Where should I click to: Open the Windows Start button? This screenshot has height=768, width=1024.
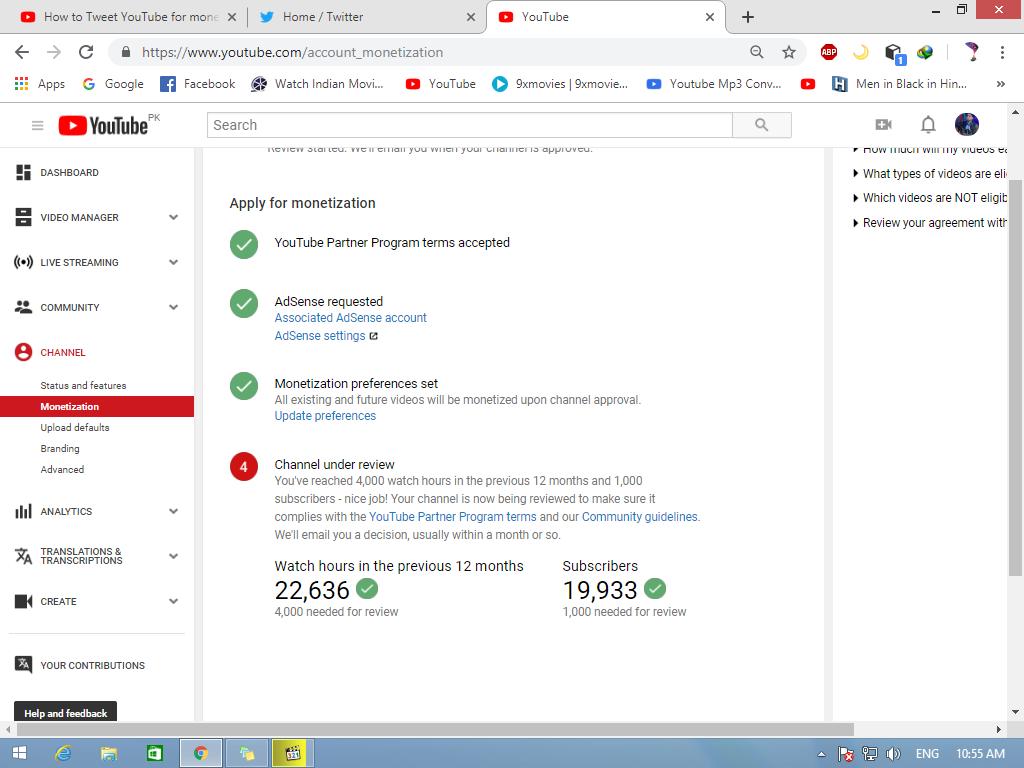point(20,754)
